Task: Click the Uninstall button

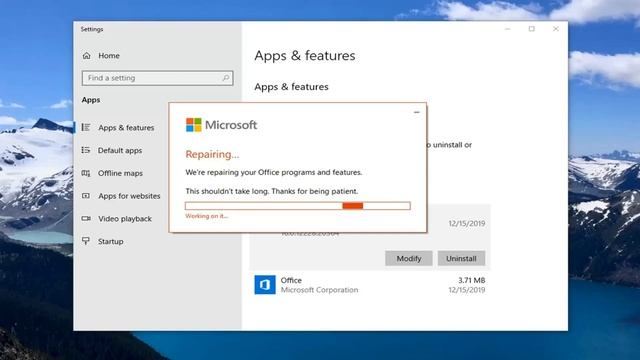Action: [461, 258]
